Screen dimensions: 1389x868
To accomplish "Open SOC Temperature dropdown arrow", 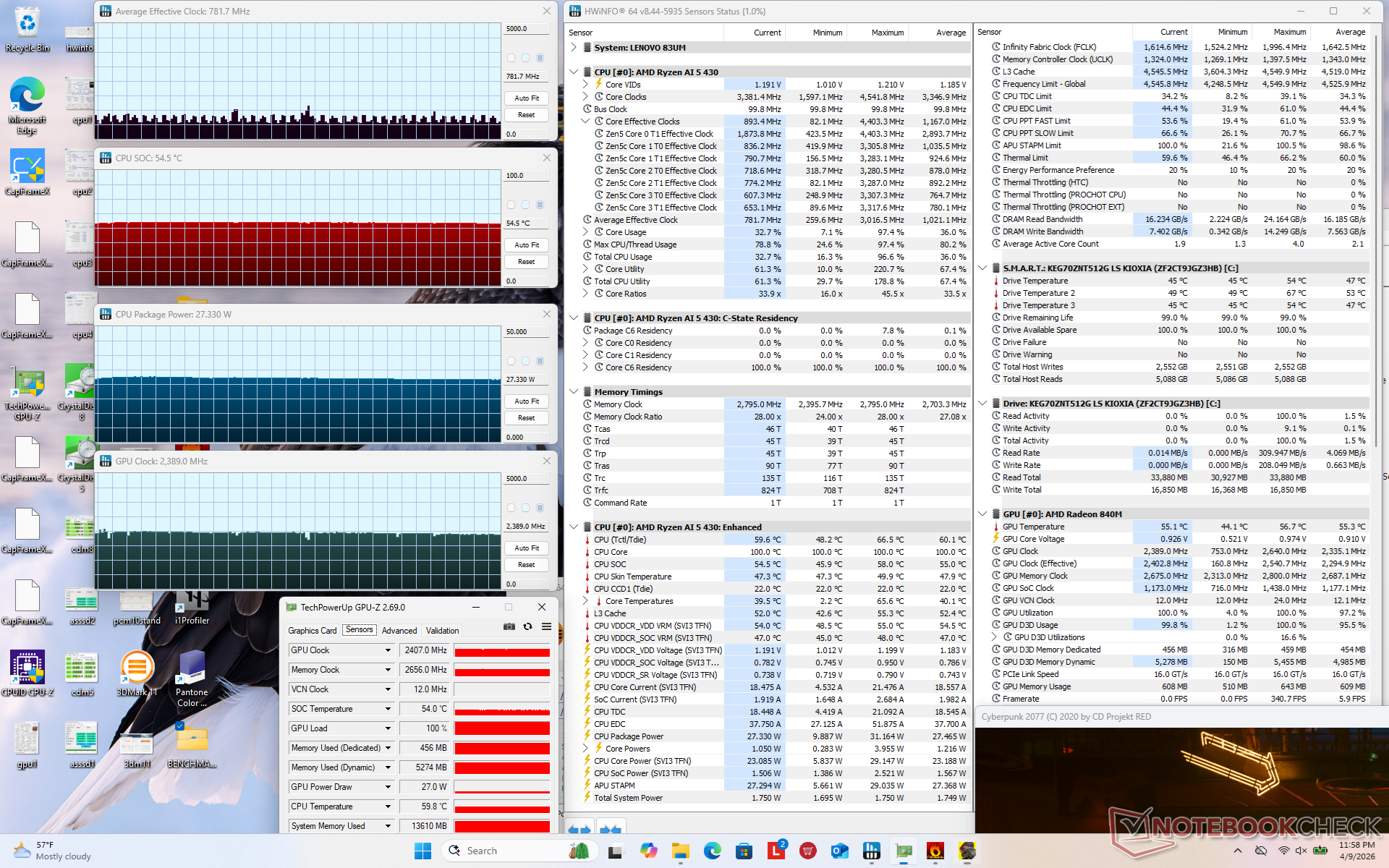I will point(388,709).
